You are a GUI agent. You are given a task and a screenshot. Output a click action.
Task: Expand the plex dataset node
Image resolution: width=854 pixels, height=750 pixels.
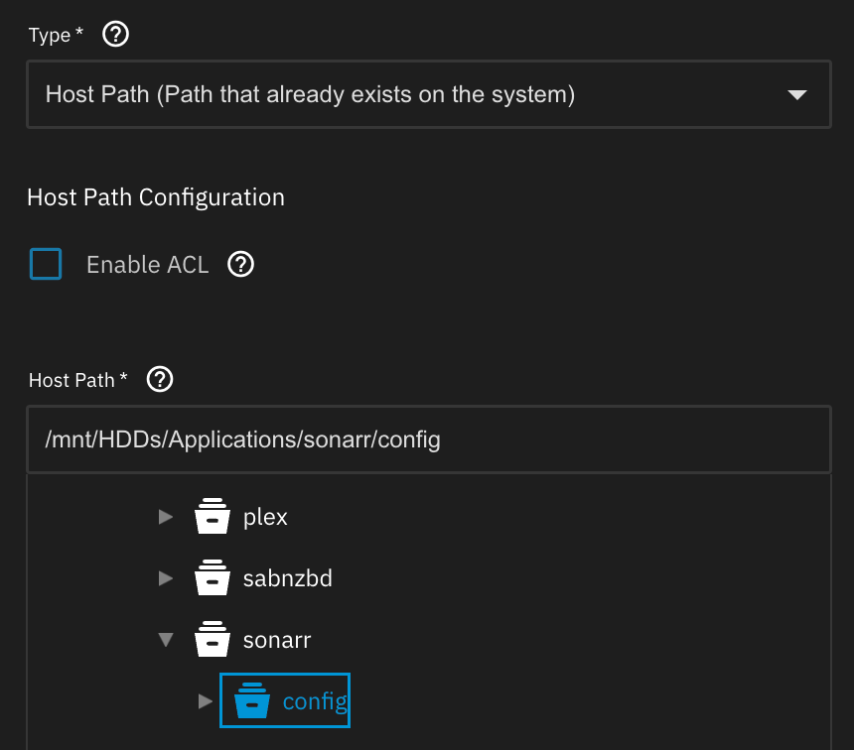point(165,516)
